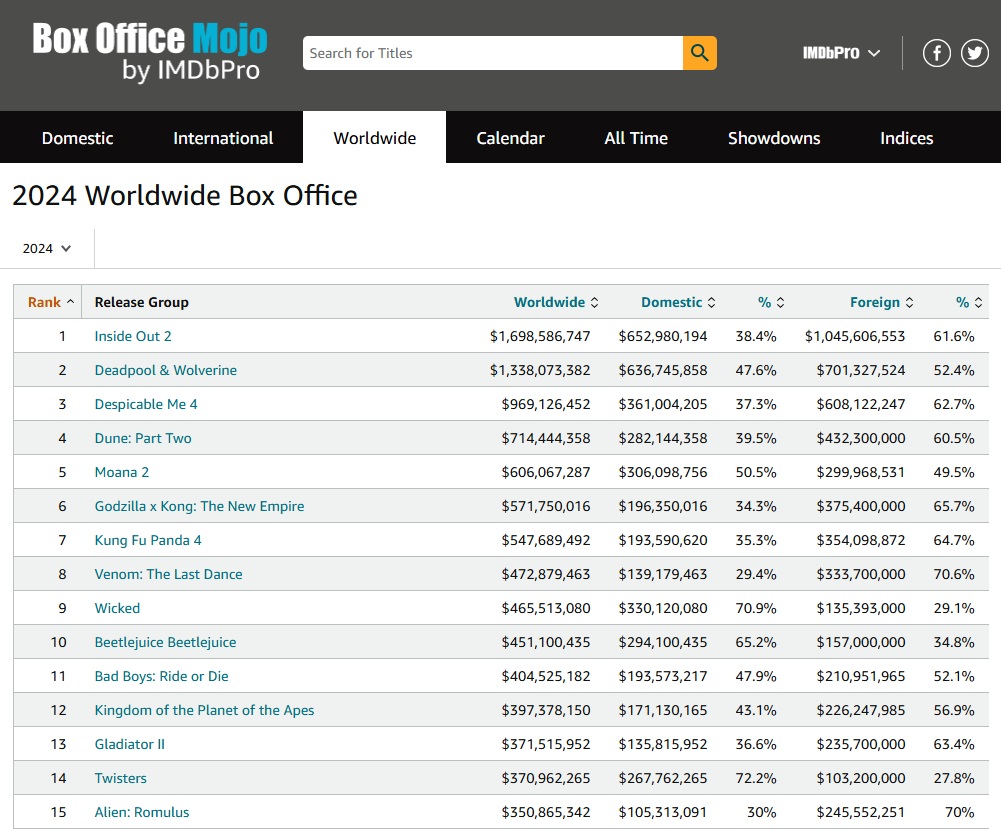Open the IMDbPro dropdown menu

coord(841,53)
